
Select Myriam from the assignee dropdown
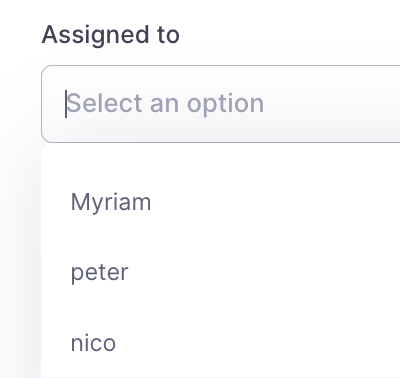point(221,202)
